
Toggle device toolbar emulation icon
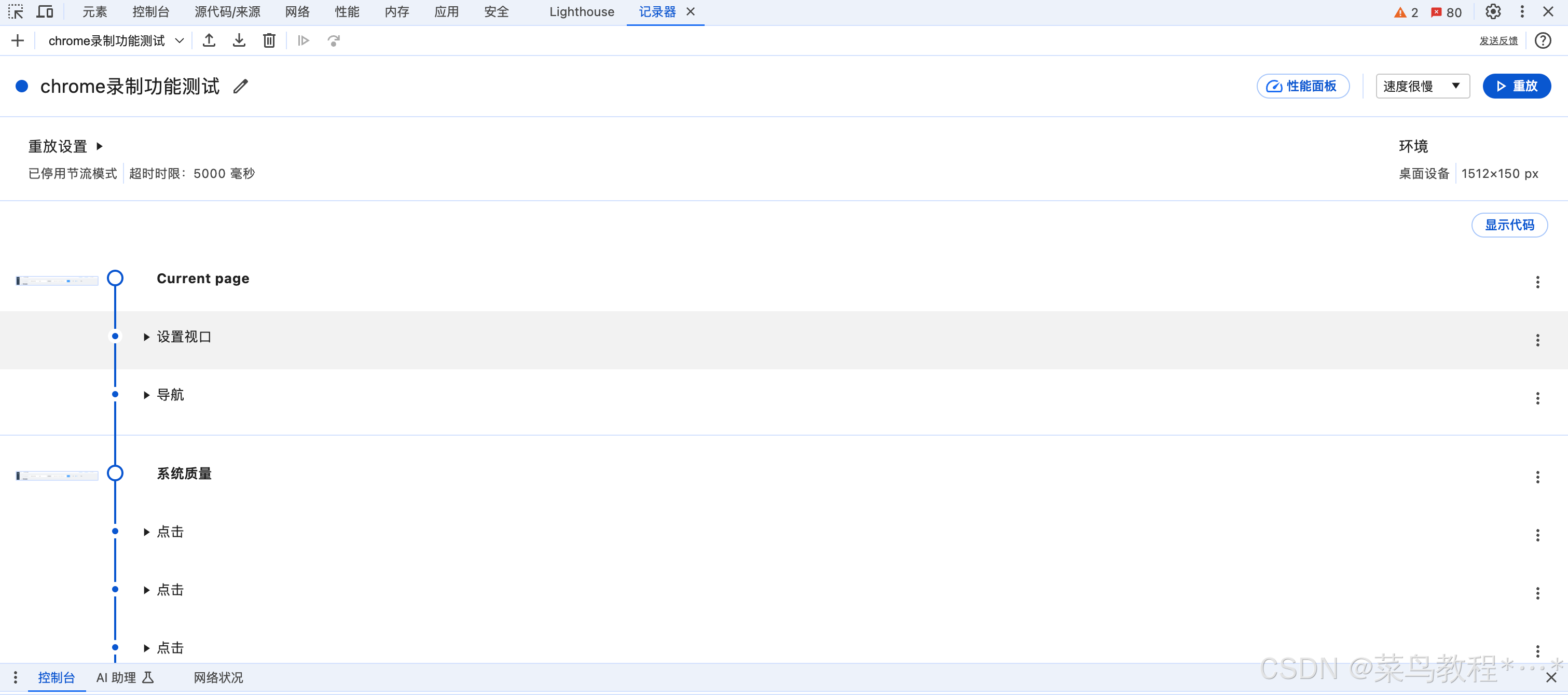tap(45, 11)
